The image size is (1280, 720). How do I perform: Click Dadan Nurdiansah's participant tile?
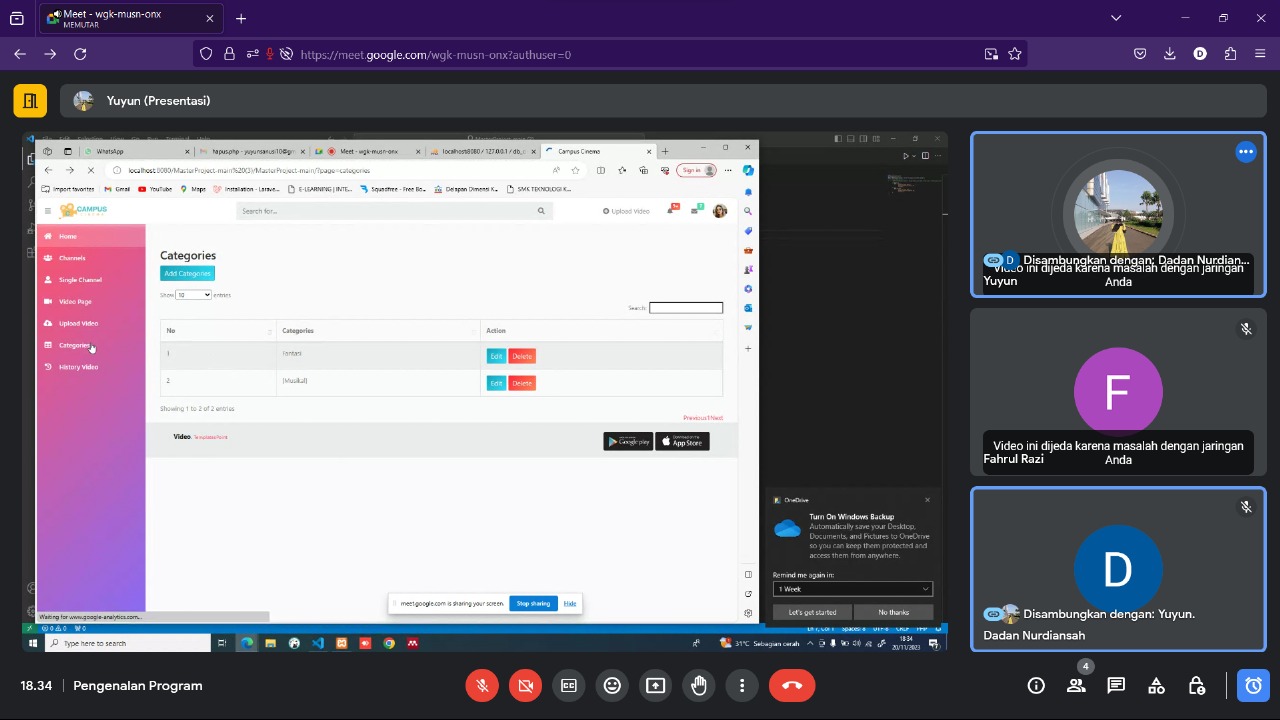tap(1117, 568)
